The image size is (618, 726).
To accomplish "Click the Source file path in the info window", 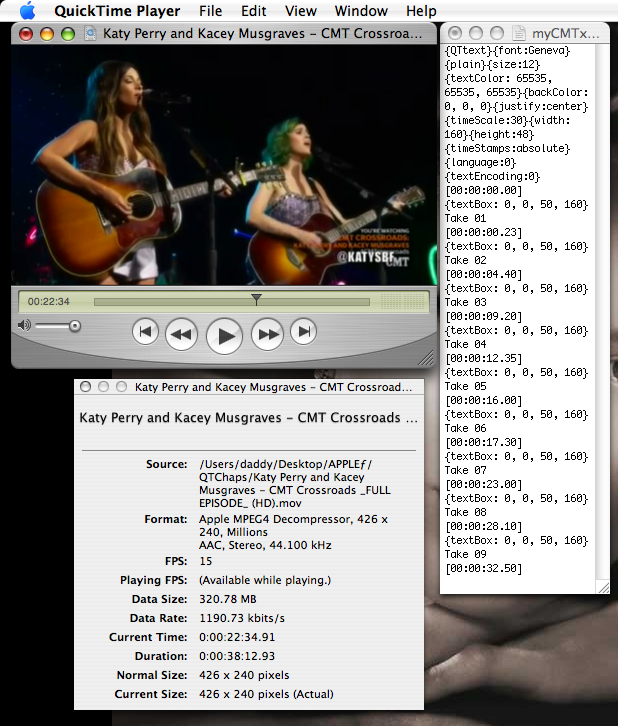I will coord(295,483).
